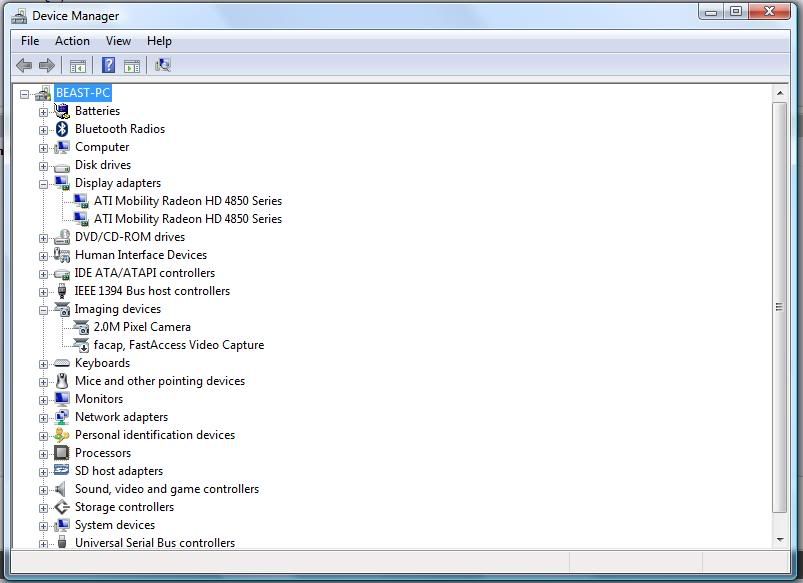The image size is (803, 583).
Task: Scan for hardware changes icon
Action: [162, 65]
